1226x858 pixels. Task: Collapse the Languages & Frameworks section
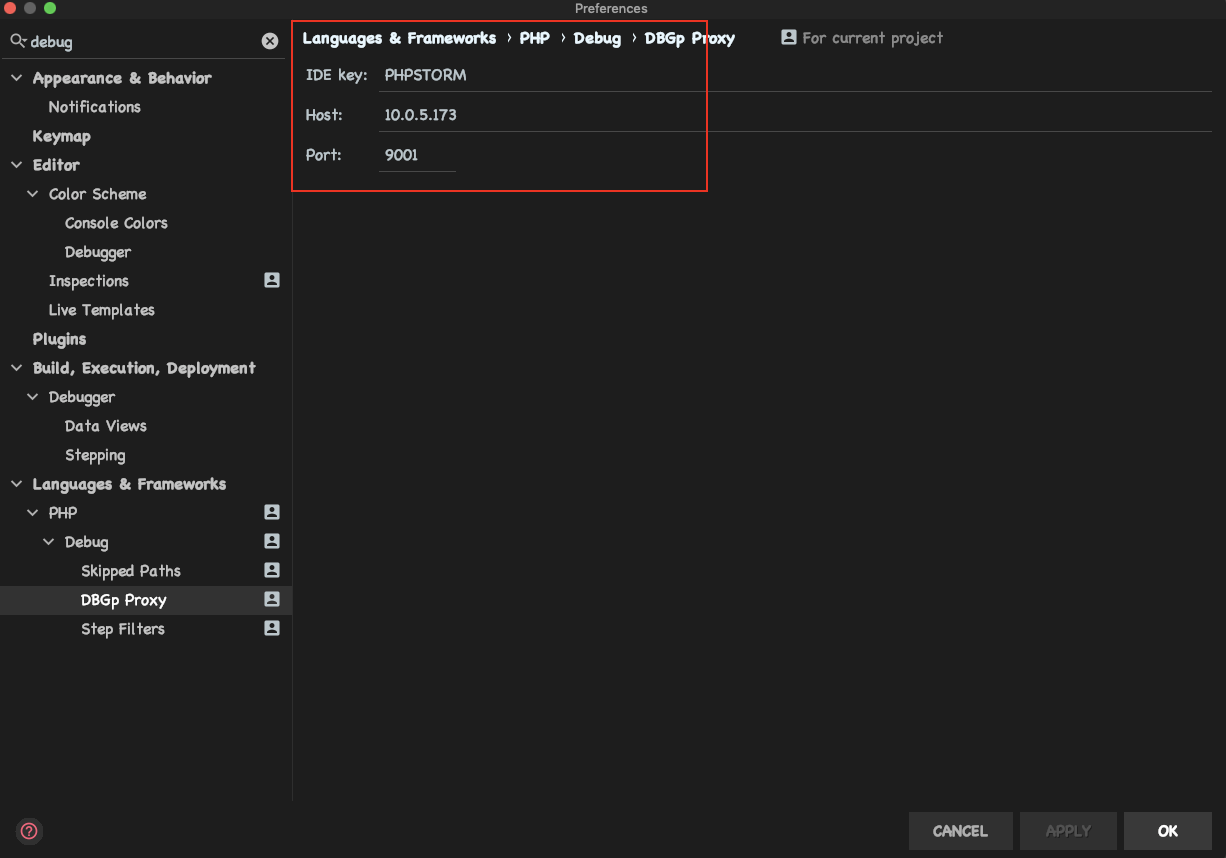point(17,484)
